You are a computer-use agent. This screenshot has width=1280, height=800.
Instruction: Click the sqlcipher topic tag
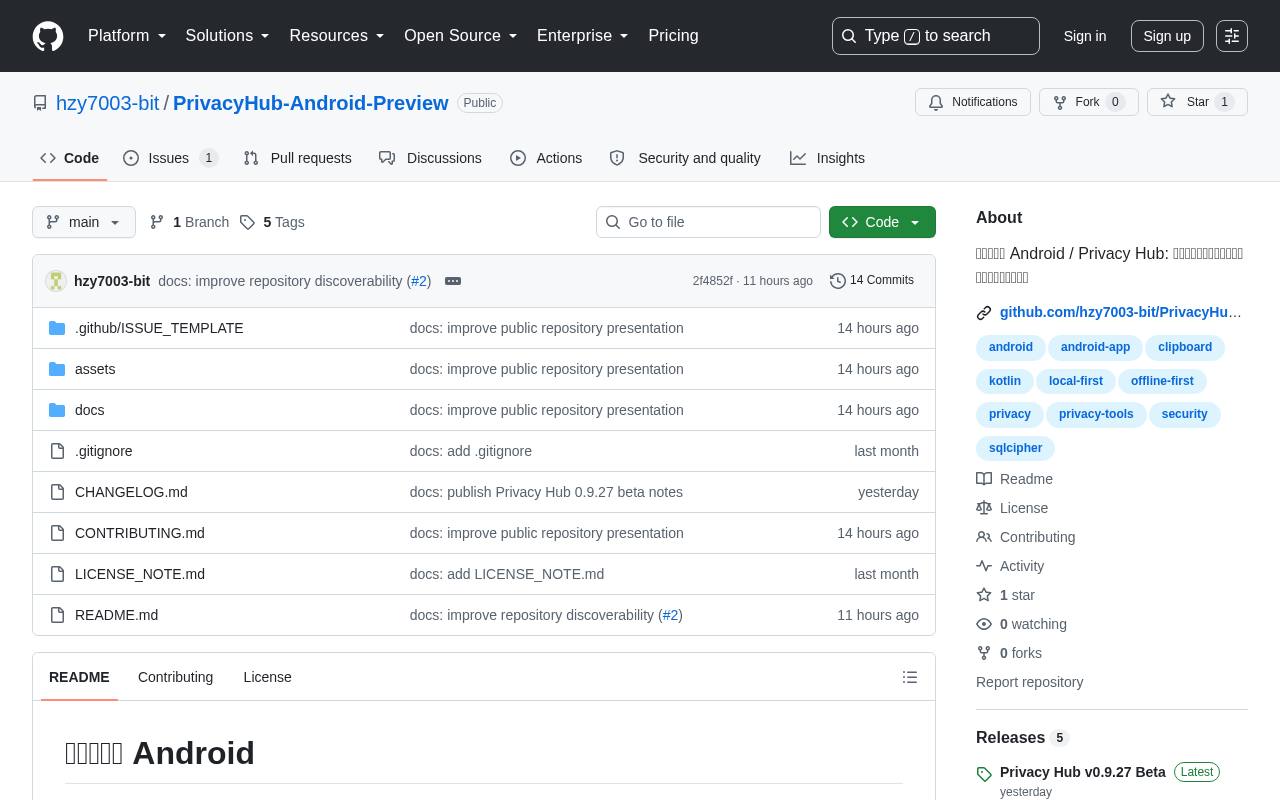1015,448
